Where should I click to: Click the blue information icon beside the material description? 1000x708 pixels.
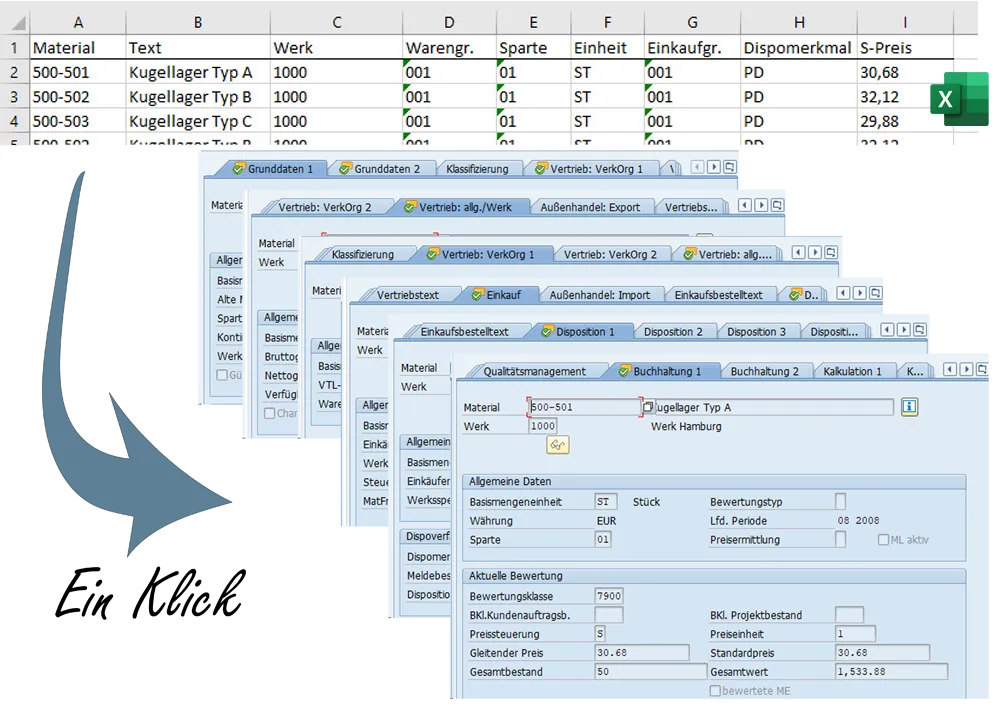[912, 407]
